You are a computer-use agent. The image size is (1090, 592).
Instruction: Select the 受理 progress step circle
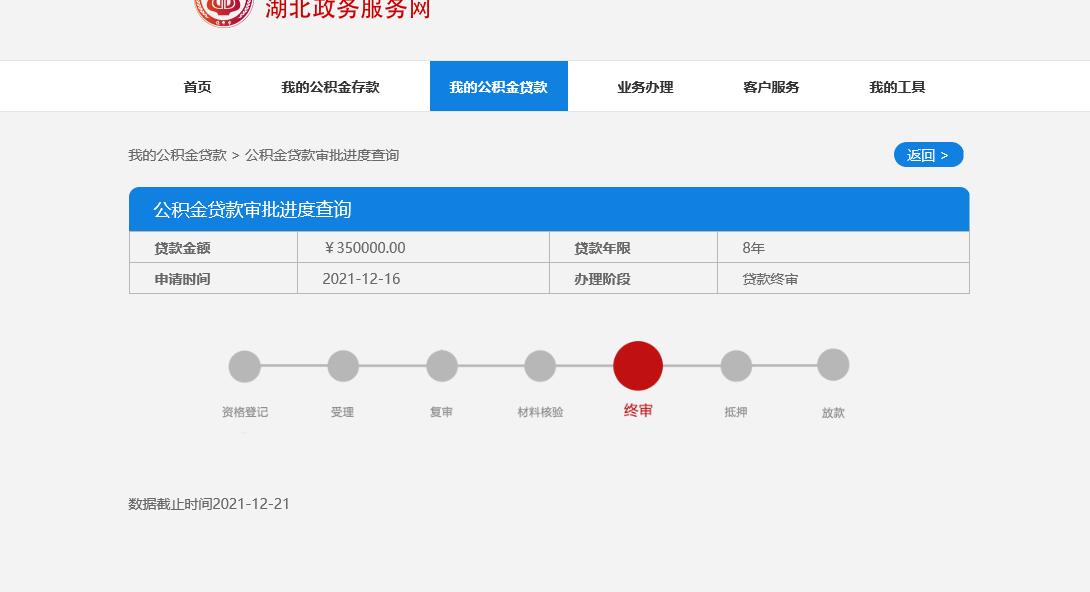pos(343,366)
